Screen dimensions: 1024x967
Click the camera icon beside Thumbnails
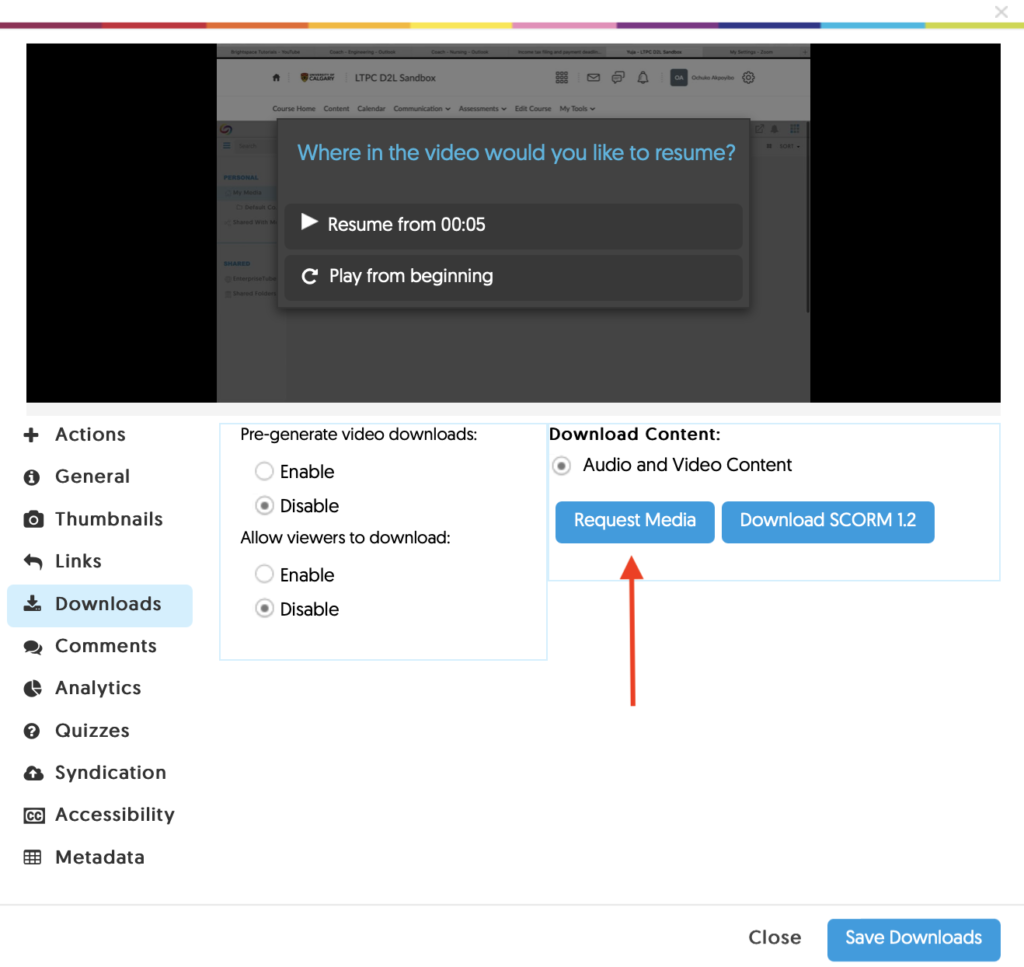point(33,520)
